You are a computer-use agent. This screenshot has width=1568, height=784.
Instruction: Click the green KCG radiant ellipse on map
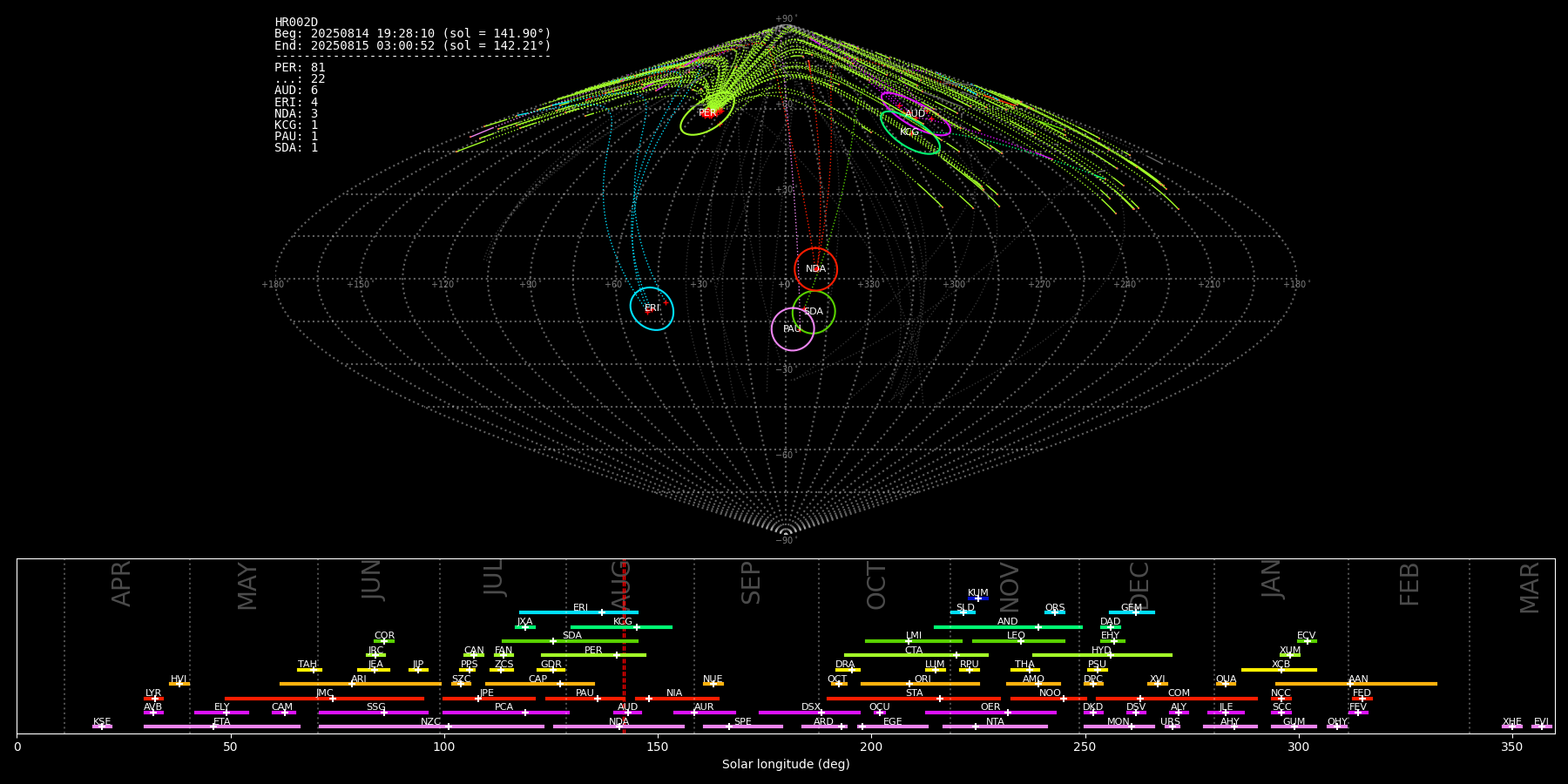click(910, 132)
